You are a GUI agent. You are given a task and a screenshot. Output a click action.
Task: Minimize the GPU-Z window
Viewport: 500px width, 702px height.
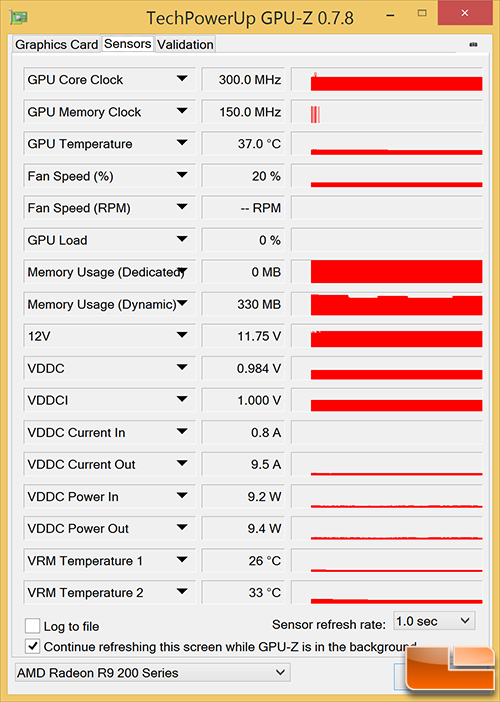(x=390, y=16)
